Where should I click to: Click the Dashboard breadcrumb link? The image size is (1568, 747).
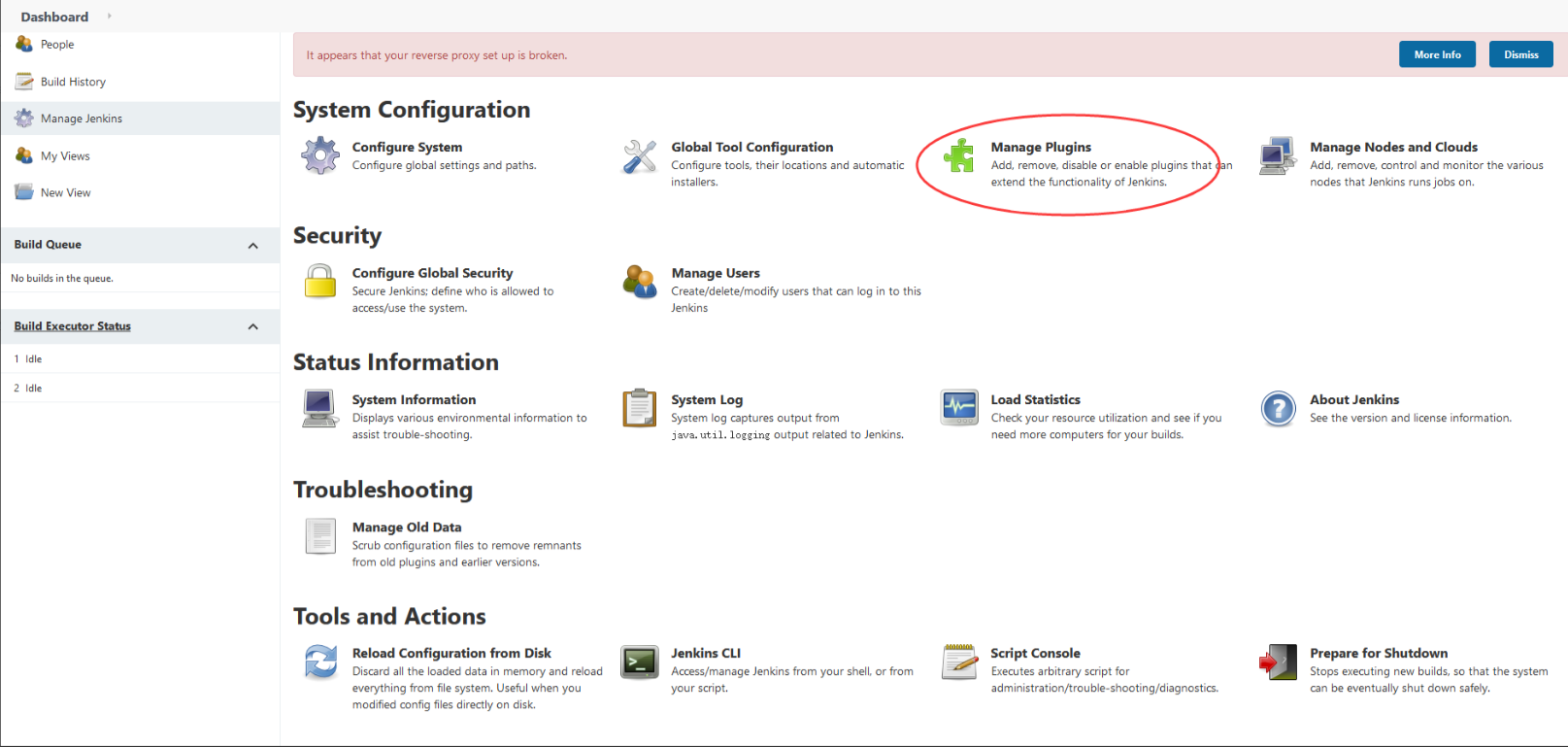tap(54, 17)
